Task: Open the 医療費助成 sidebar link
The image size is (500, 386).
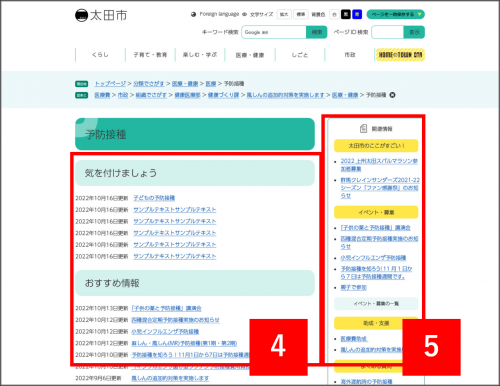Action: pyautogui.click(x=353, y=339)
